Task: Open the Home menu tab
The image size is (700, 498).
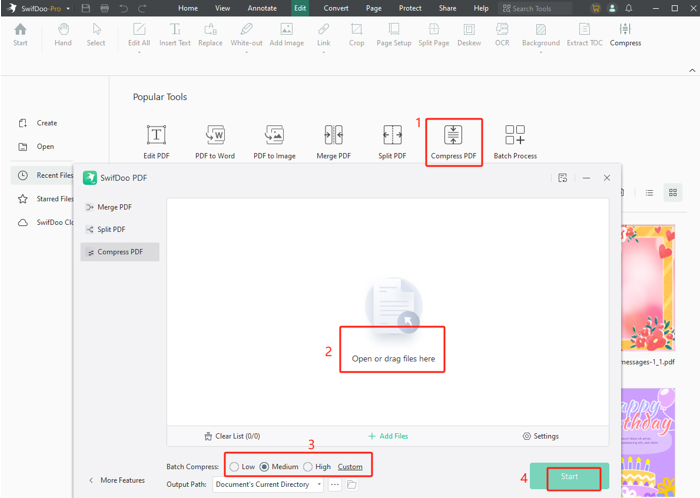Action: pyautogui.click(x=188, y=8)
